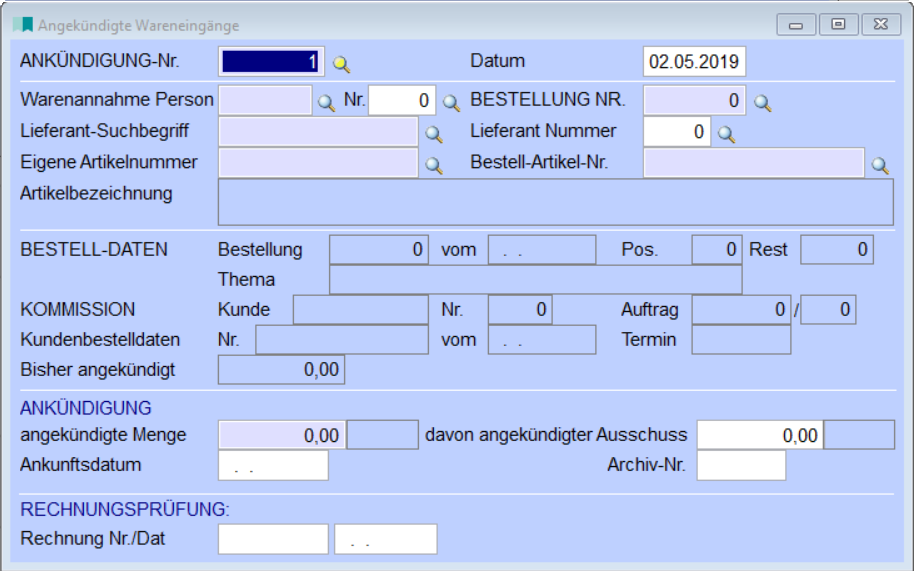The height and width of the screenshot is (571, 914).
Task: Click the KOMMISSION Nr. field
Action: [x=521, y=310]
